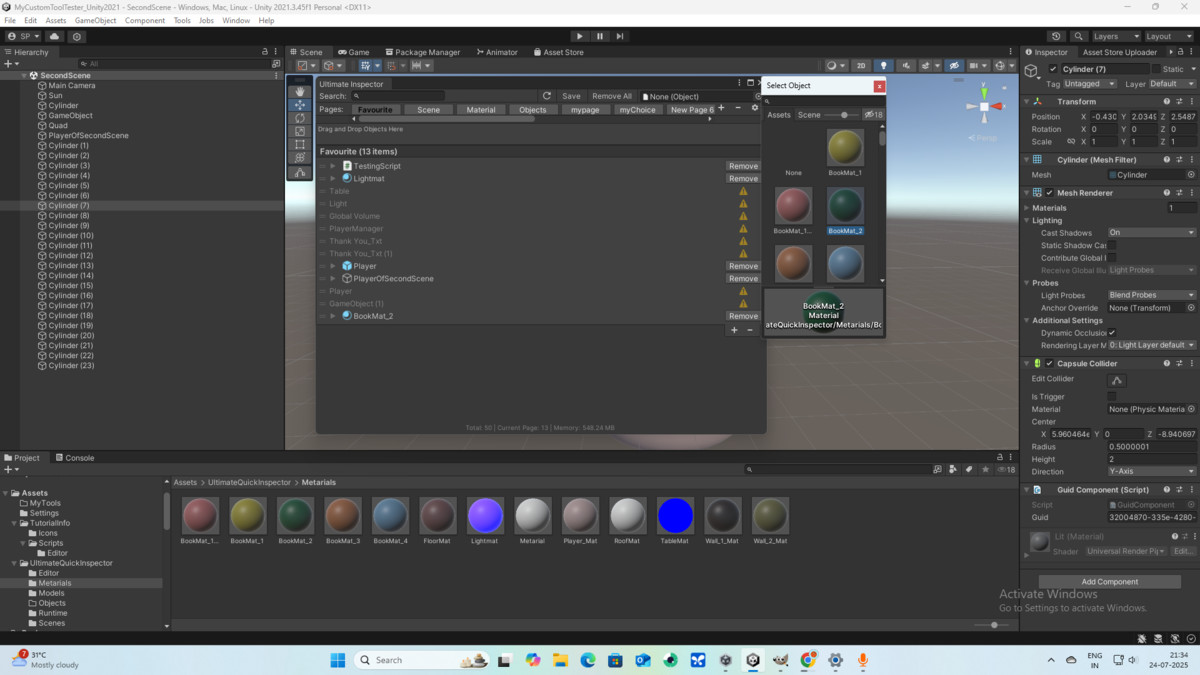1200x675 pixels.
Task: Click the cloud services icon
Action: click(55, 36)
